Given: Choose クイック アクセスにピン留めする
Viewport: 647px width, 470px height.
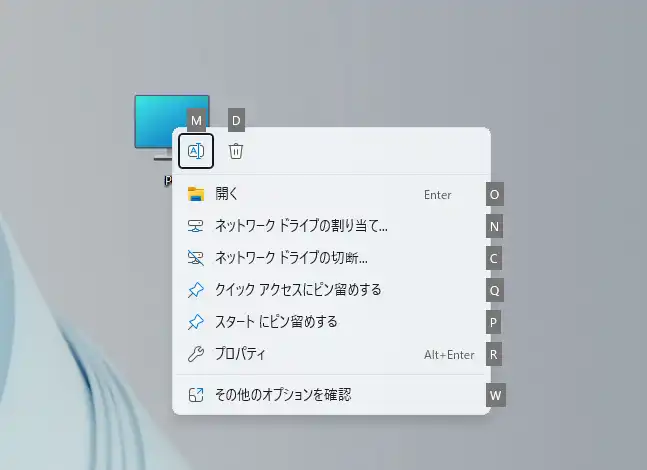Looking at the screenshot, I should coord(331,290).
